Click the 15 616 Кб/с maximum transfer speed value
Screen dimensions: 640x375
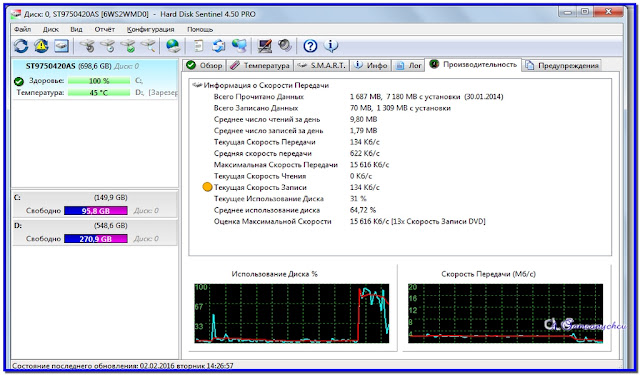tap(369, 165)
